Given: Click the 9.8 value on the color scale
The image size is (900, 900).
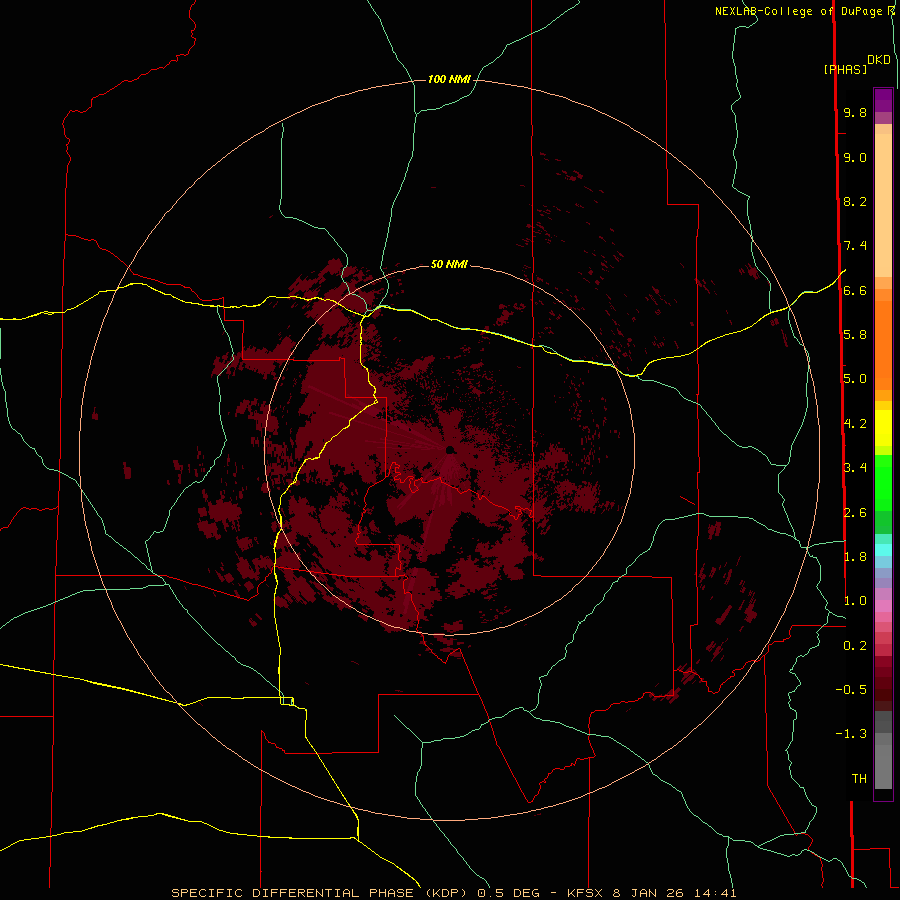Looking at the screenshot, I should [855, 112].
